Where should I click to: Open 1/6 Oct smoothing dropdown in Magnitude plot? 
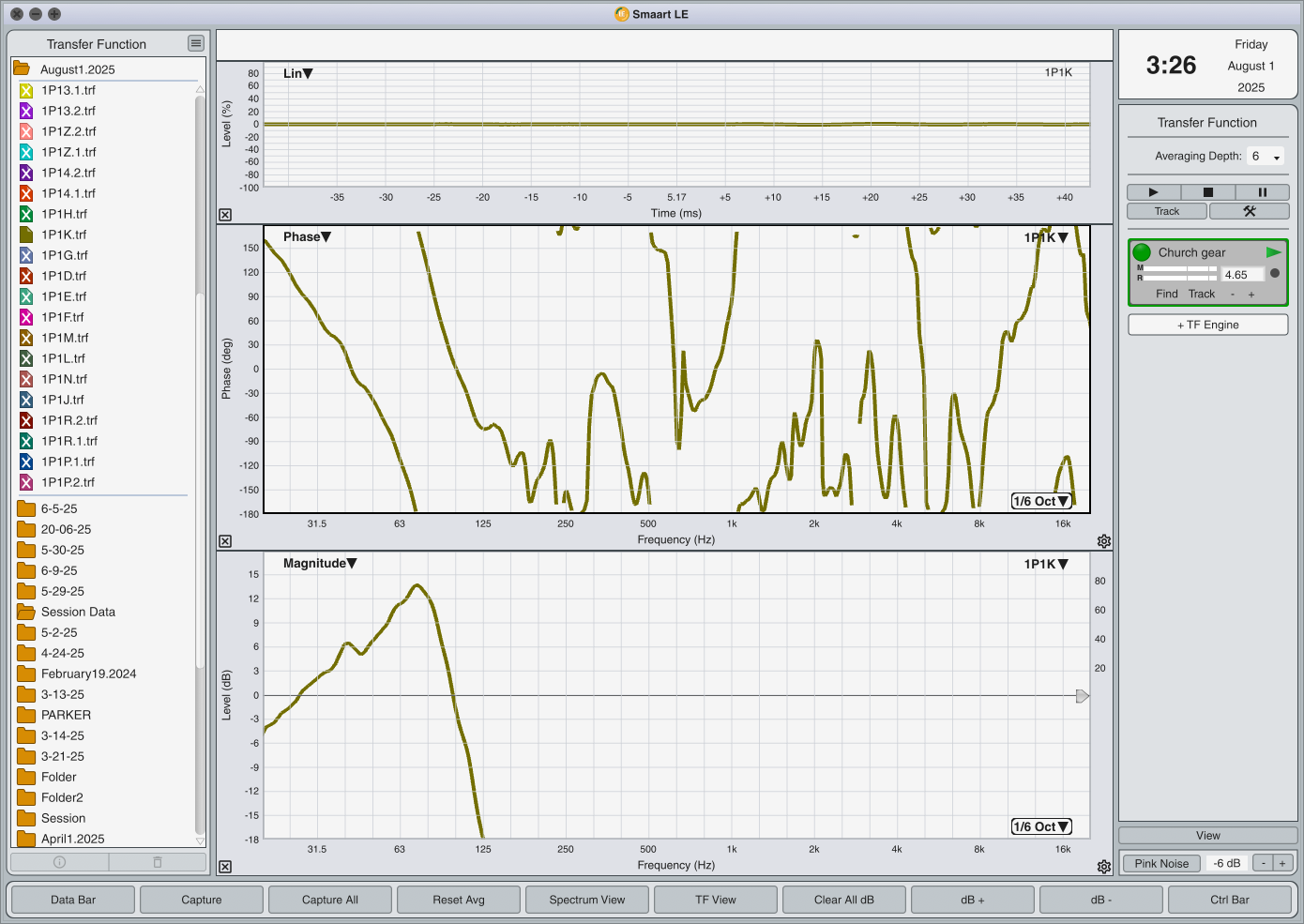pos(1041,826)
